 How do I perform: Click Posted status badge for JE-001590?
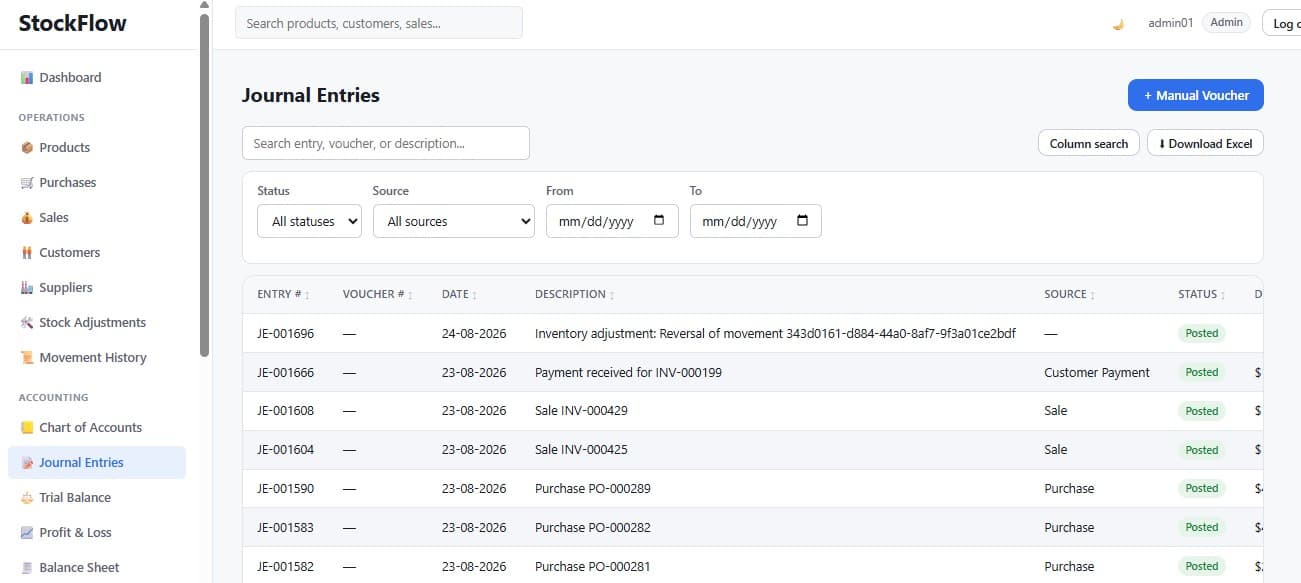1202,489
